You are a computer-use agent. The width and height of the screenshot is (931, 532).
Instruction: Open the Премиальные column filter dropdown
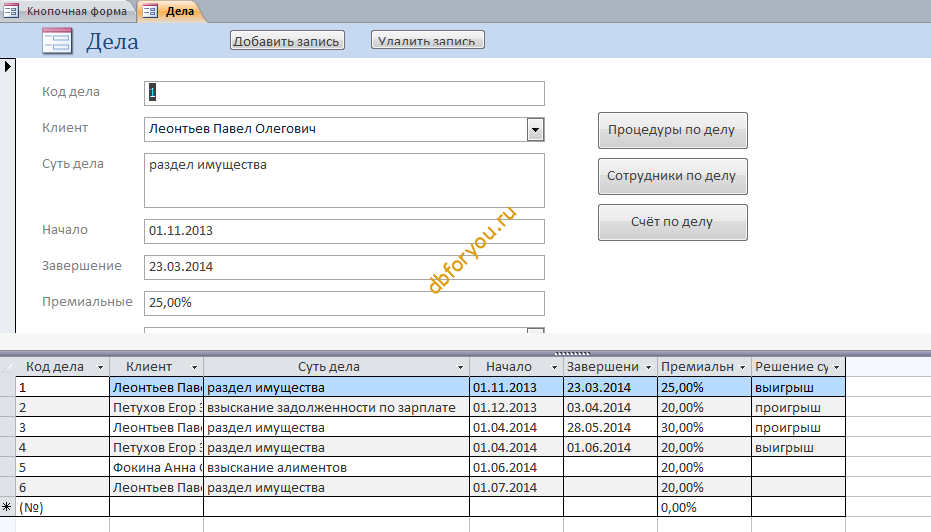point(742,368)
